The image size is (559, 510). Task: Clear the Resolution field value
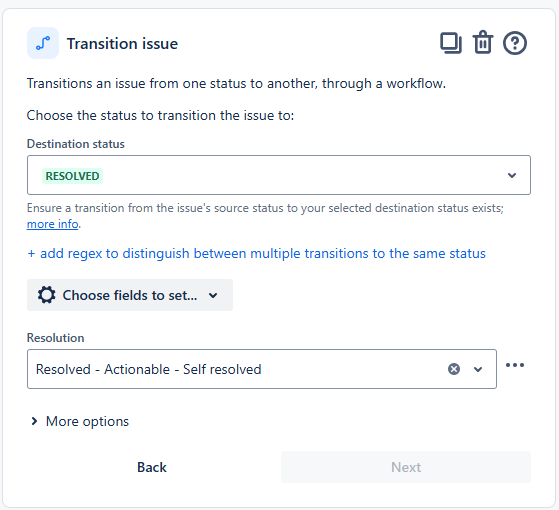coord(453,369)
